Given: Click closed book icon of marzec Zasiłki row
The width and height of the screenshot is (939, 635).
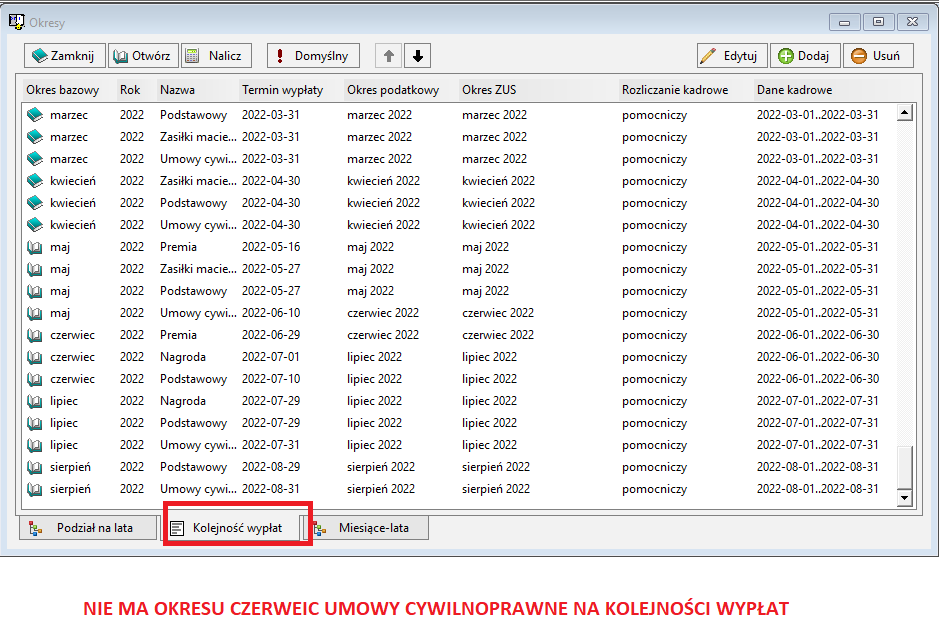Looking at the screenshot, I should [35, 137].
